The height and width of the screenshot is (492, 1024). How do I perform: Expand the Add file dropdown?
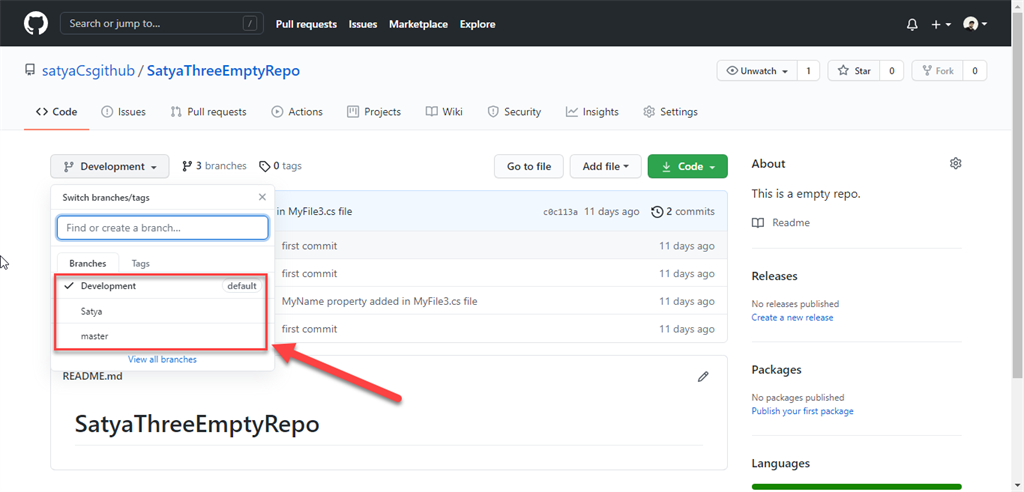(605, 167)
